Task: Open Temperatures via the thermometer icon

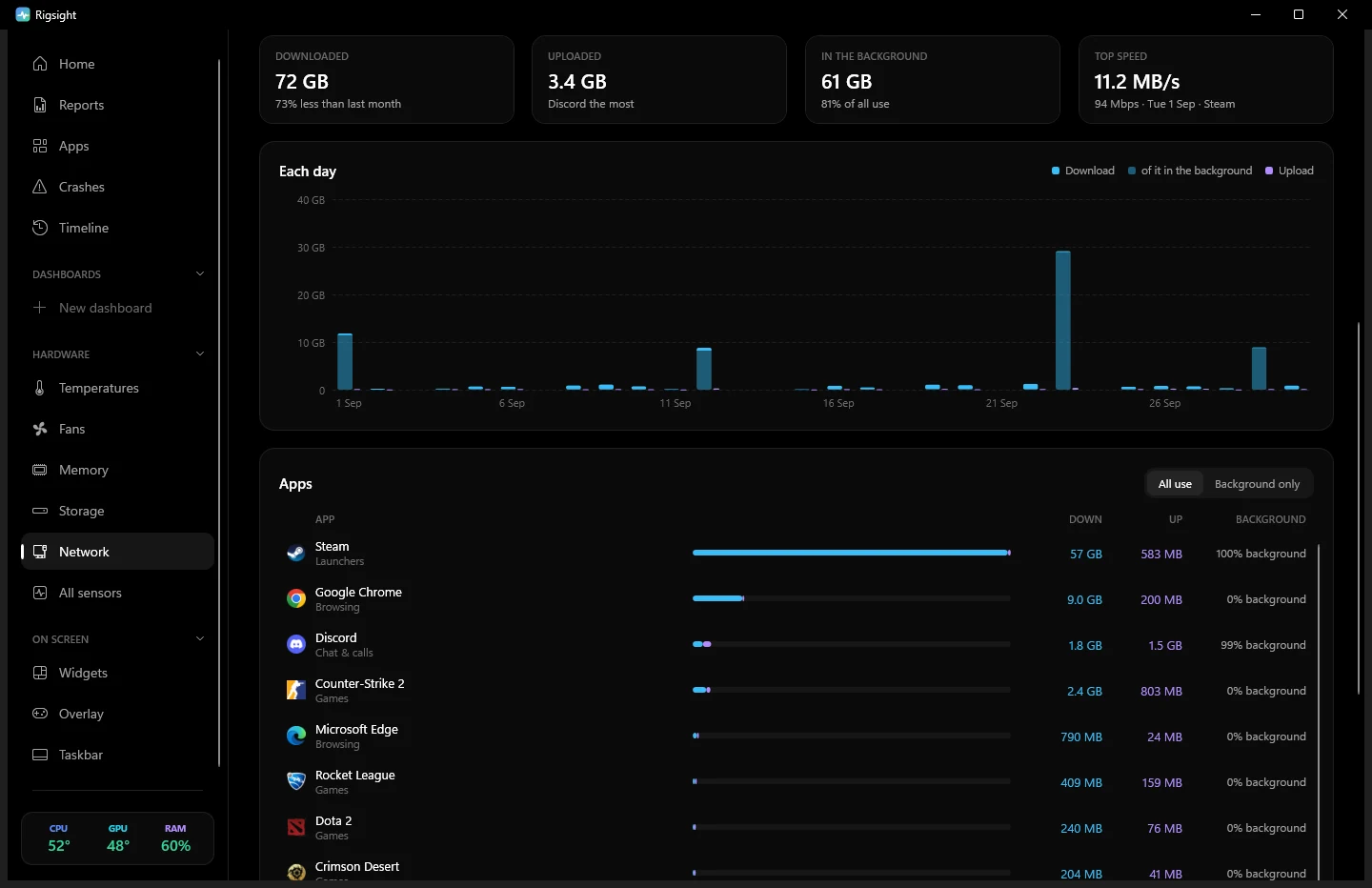Action: (40, 388)
